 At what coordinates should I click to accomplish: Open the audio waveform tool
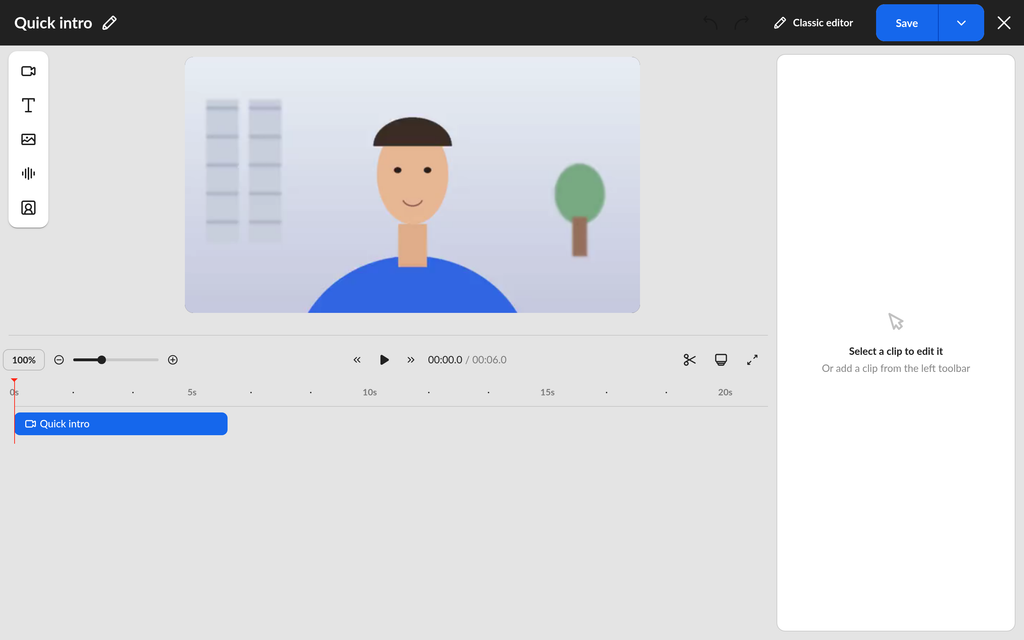tap(28, 173)
